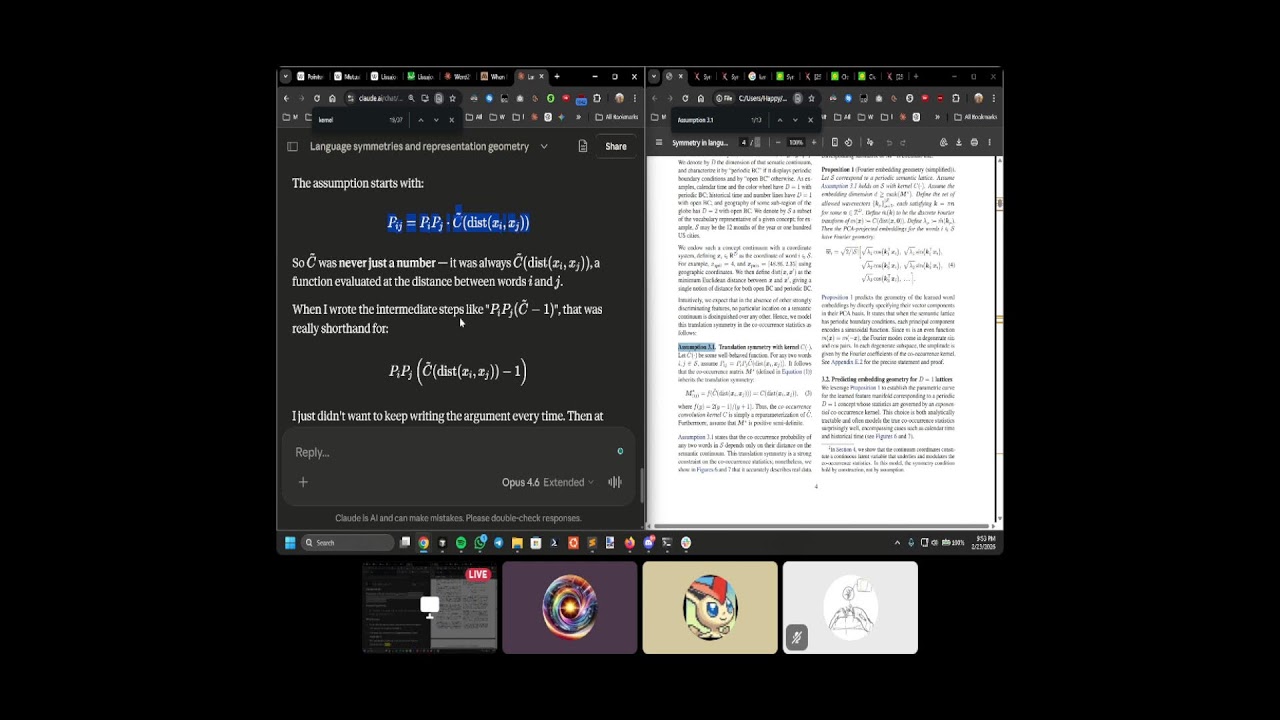Zoom out the PDF with minus button
This screenshot has width=1280, height=720.
coord(780,142)
